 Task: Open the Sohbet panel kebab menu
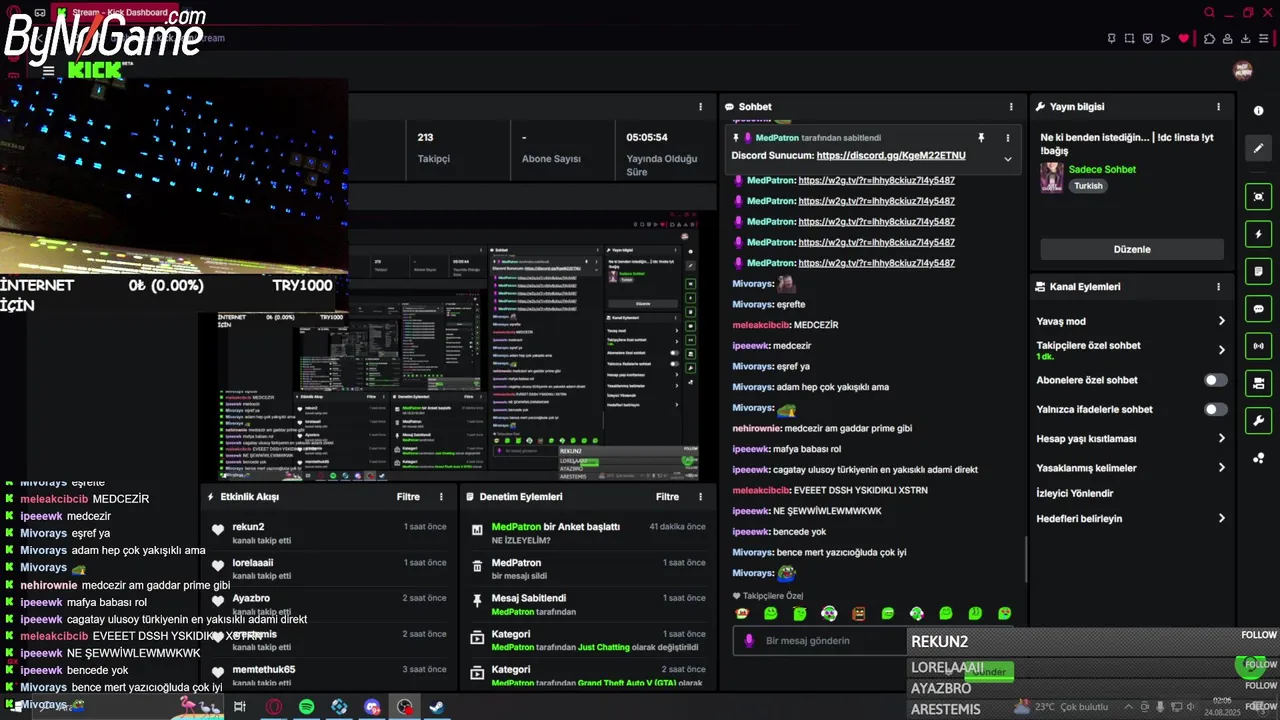[x=1011, y=107]
